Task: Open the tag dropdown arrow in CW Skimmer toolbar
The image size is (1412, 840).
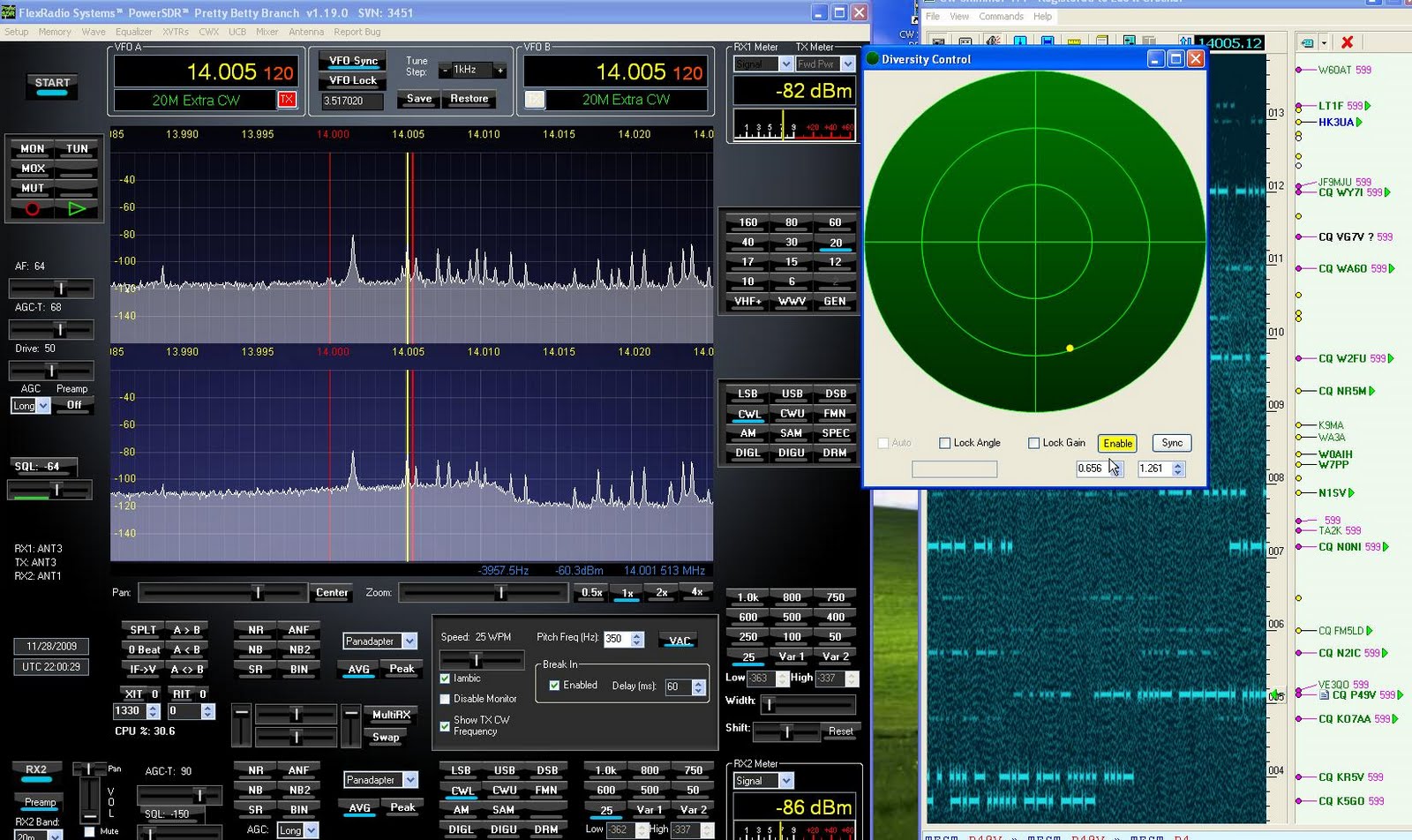Action: click(1324, 42)
